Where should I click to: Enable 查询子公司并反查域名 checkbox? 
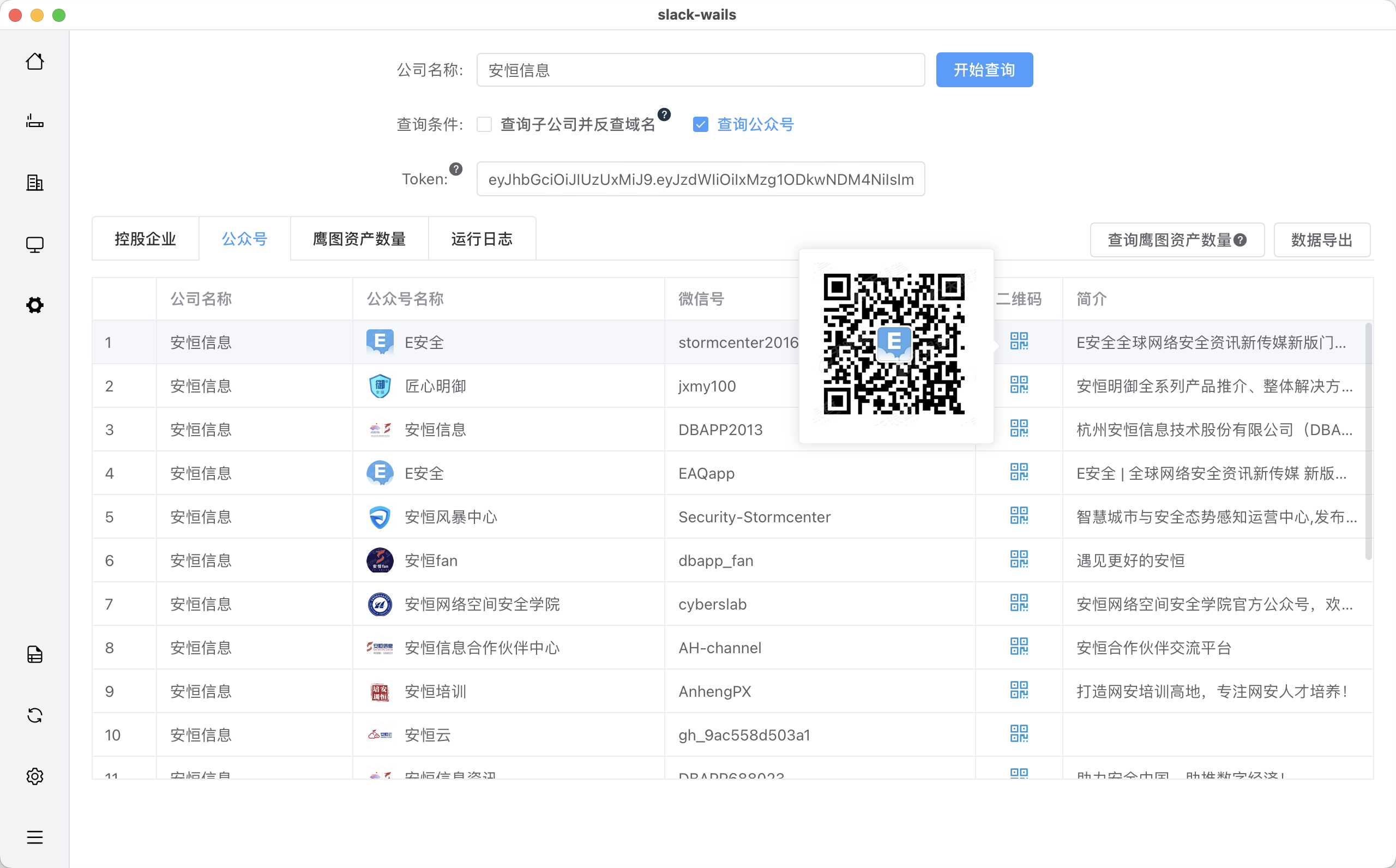click(x=484, y=124)
